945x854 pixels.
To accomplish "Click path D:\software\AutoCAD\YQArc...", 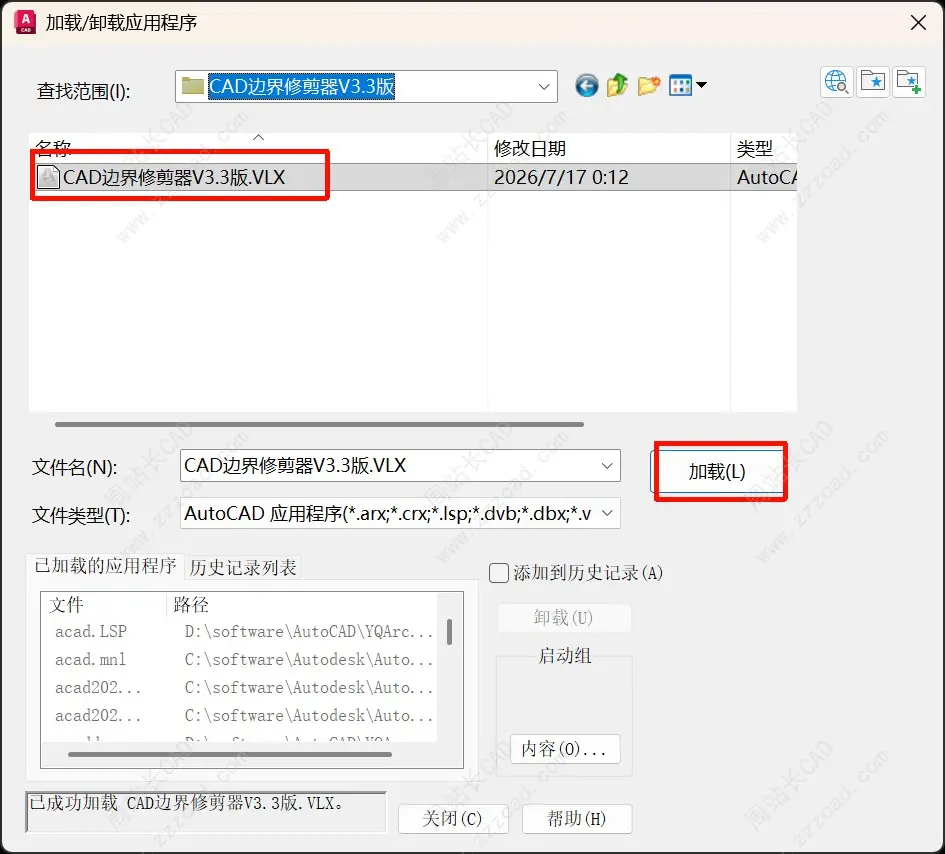I will tap(309, 632).
